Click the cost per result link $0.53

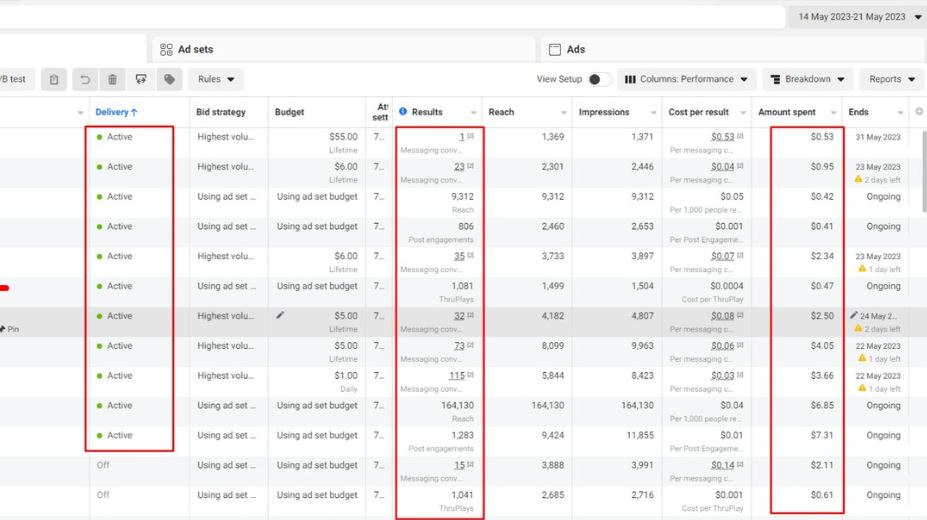(x=722, y=137)
